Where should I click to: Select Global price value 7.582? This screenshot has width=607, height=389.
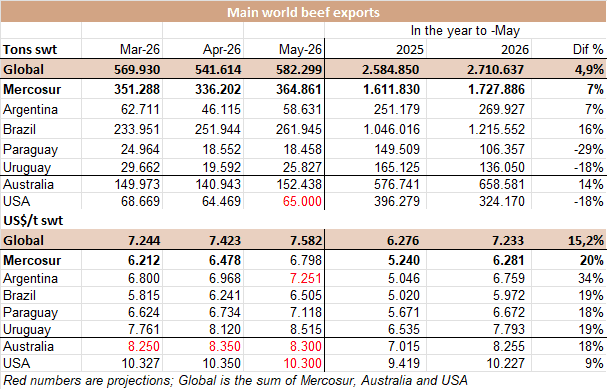(x=306, y=241)
